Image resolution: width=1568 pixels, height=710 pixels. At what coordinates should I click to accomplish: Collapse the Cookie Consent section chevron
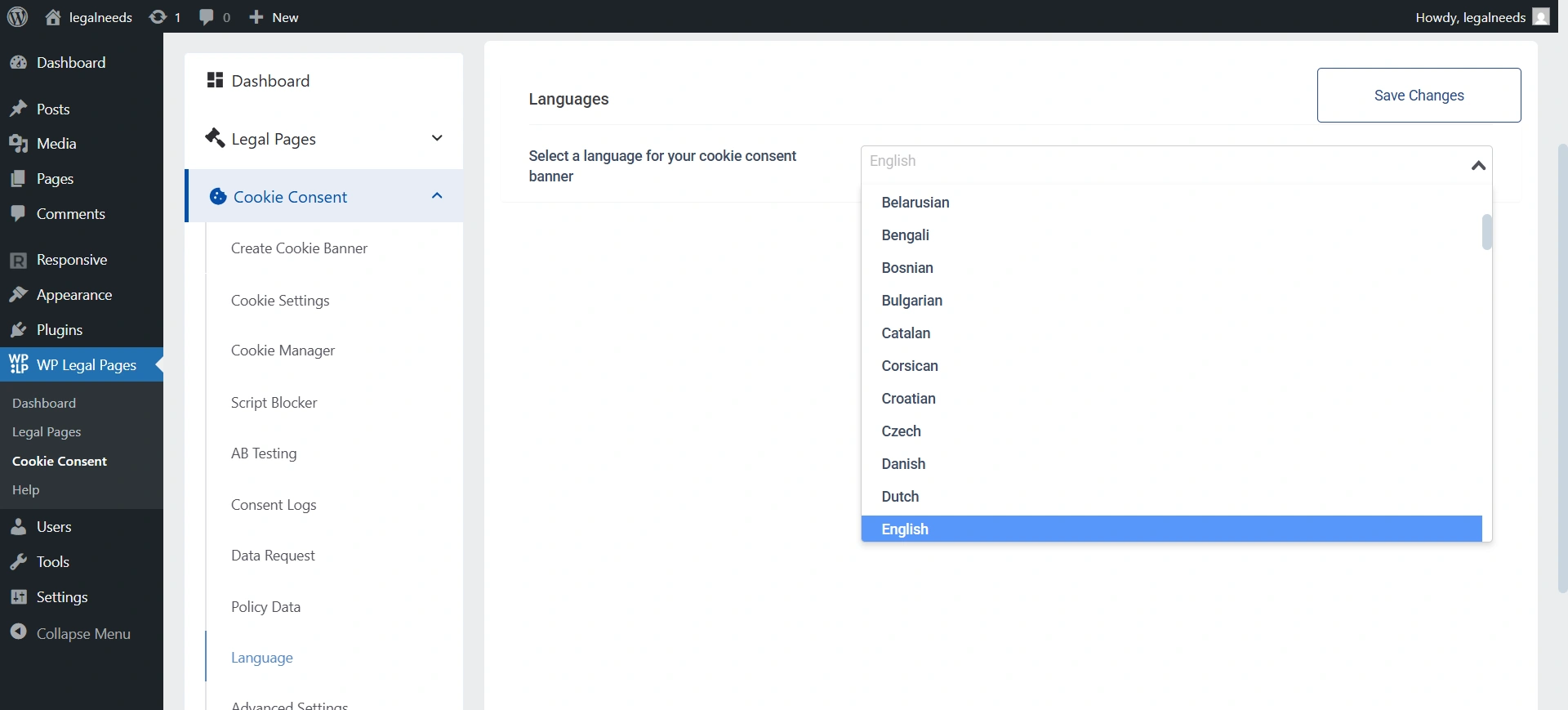coord(437,196)
